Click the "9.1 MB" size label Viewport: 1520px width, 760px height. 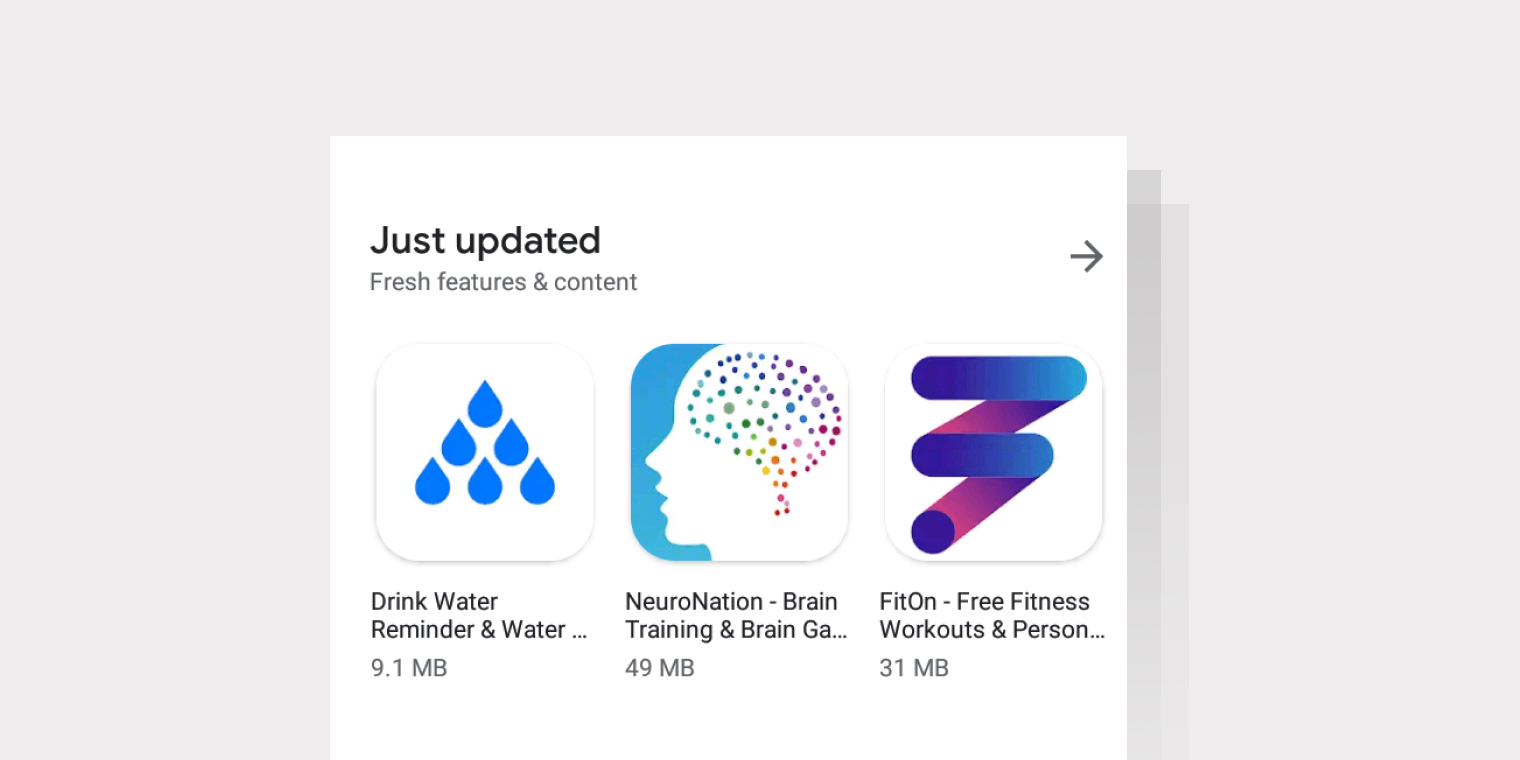coord(408,667)
